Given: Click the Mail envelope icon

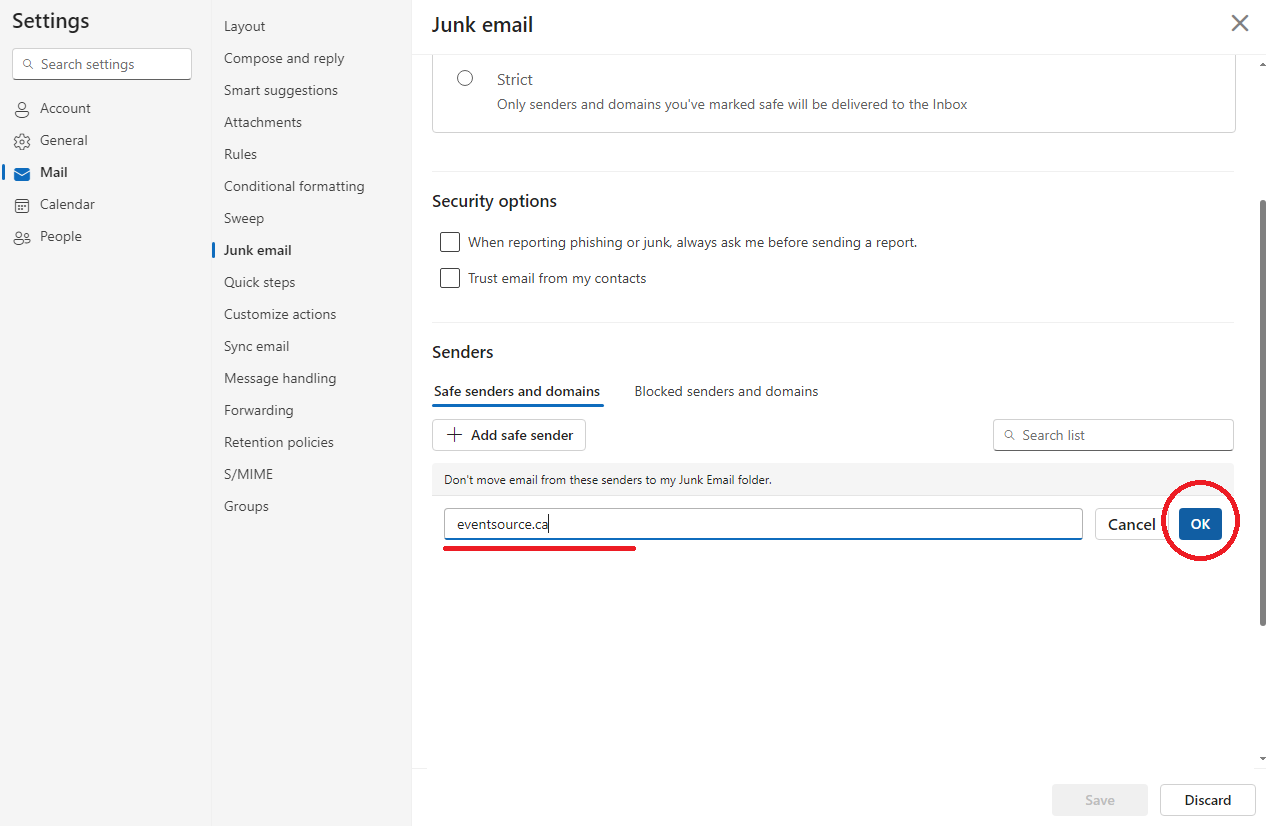Looking at the screenshot, I should coord(22,173).
